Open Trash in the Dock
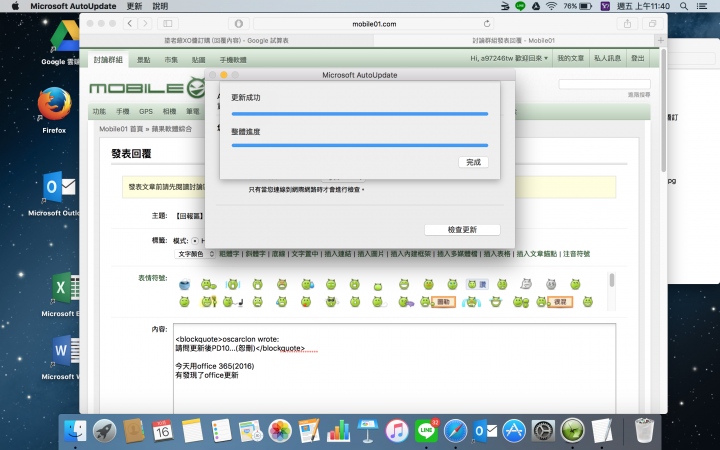 (x=644, y=431)
